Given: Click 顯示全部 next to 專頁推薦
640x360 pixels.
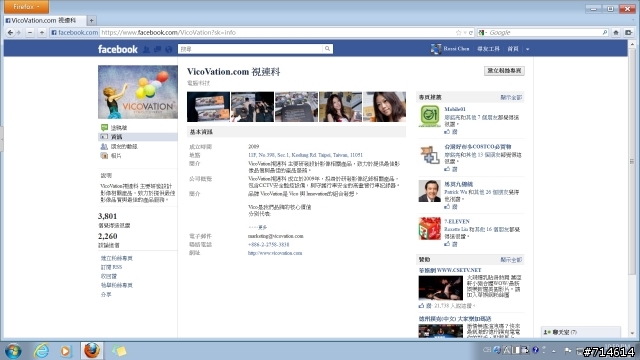Looking at the screenshot, I should 511,98.
